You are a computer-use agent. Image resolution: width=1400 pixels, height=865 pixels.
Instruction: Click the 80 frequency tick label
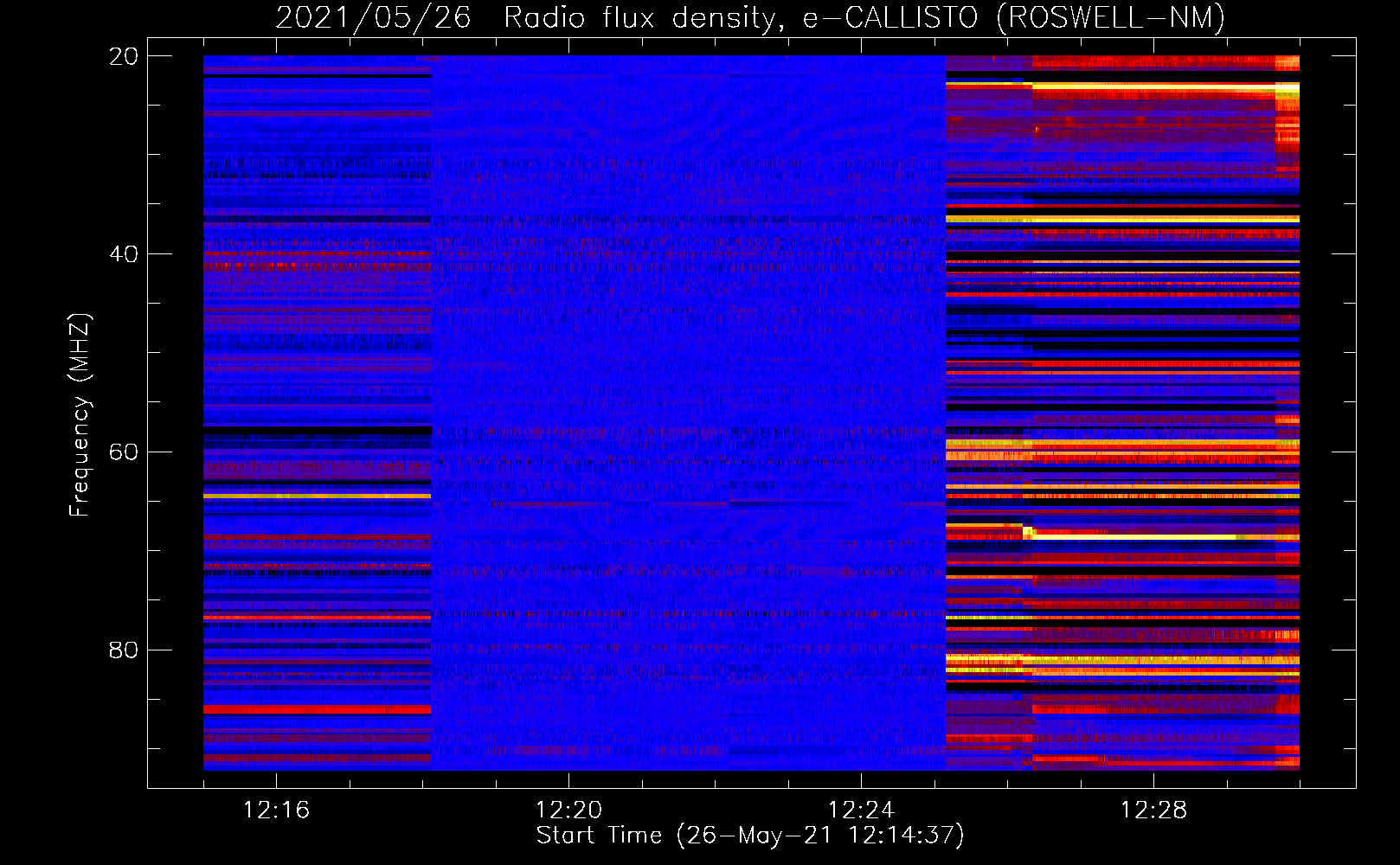point(123,650)
